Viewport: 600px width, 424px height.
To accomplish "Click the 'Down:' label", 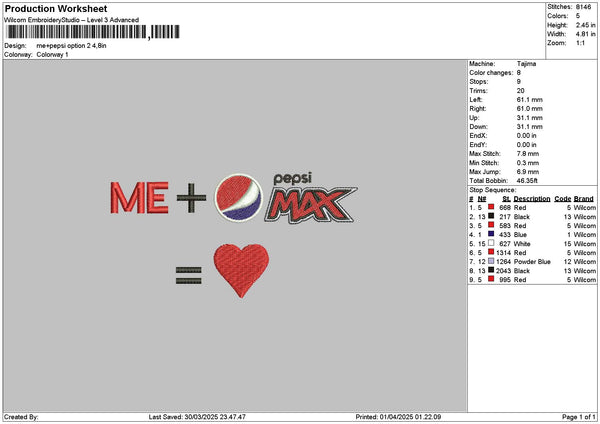I will (478, 126).
